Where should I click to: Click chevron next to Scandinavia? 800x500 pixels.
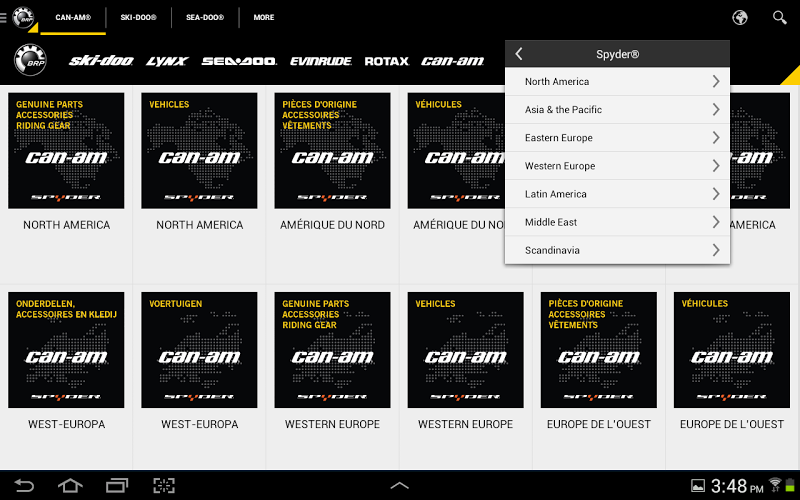pyautogui.click(x=716, y=250)
